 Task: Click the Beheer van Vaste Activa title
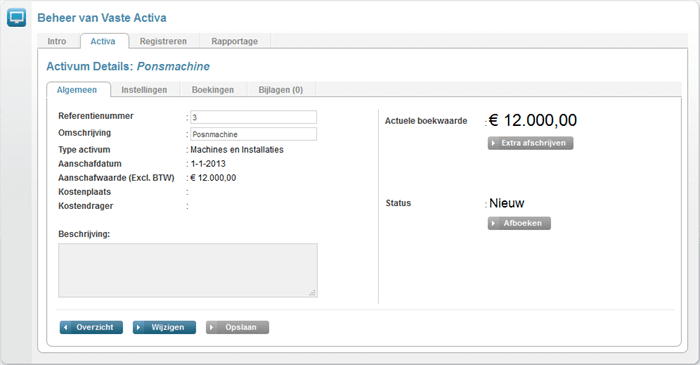pyautogui.click(x=102, y=18)
